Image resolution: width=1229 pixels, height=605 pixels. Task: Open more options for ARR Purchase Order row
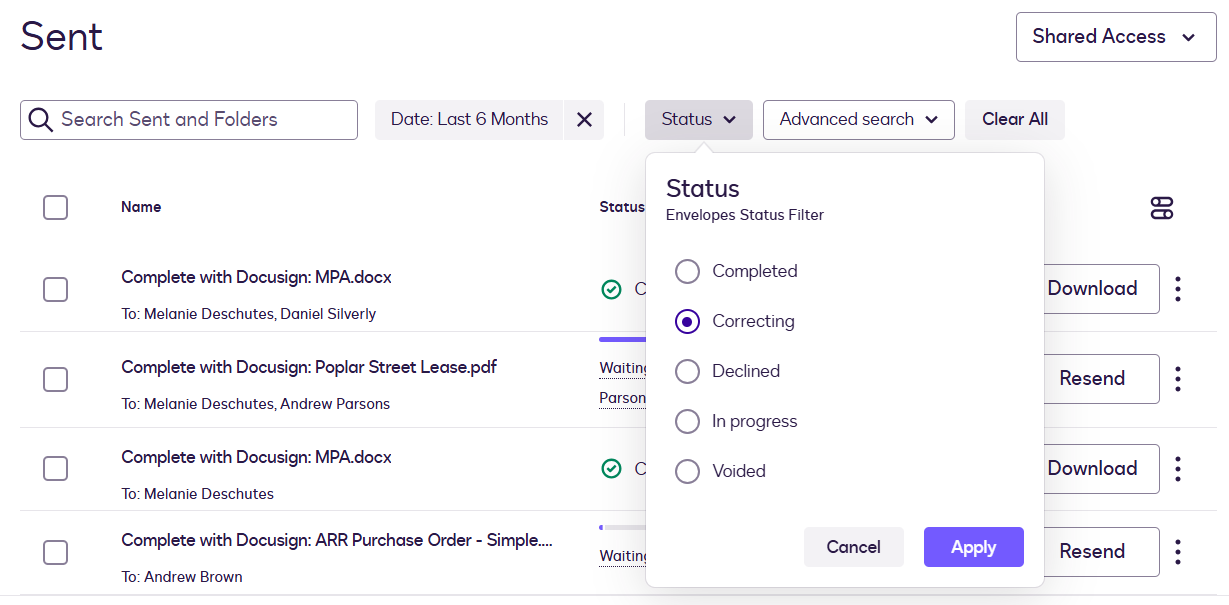(x=1178, y=552)
